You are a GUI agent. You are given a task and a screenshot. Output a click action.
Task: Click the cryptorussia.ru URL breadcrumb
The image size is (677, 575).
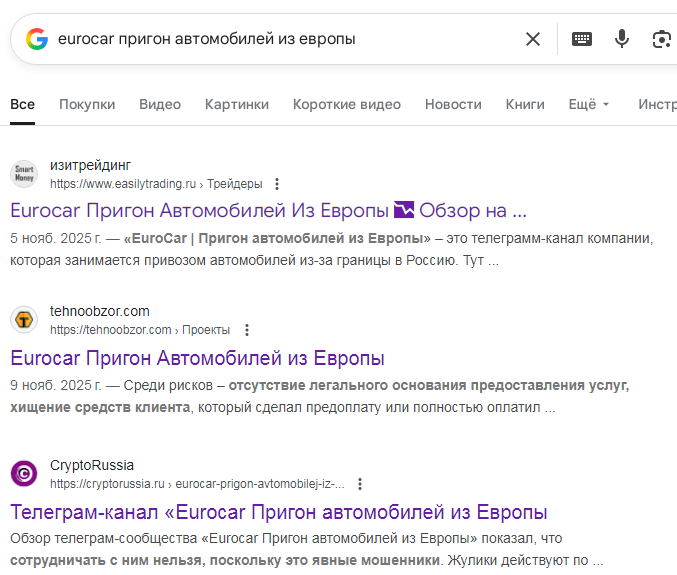click(x=197, y=484)
